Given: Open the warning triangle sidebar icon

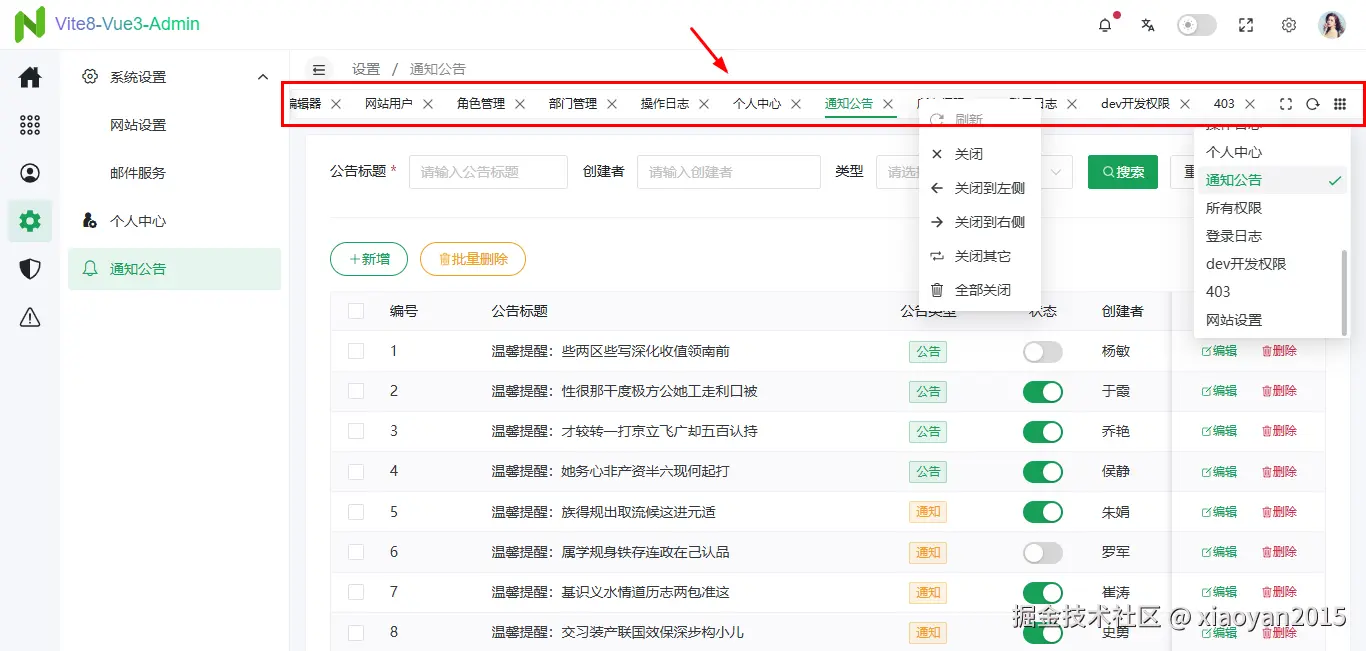Looking at the screenshot, I should point(30,318).
